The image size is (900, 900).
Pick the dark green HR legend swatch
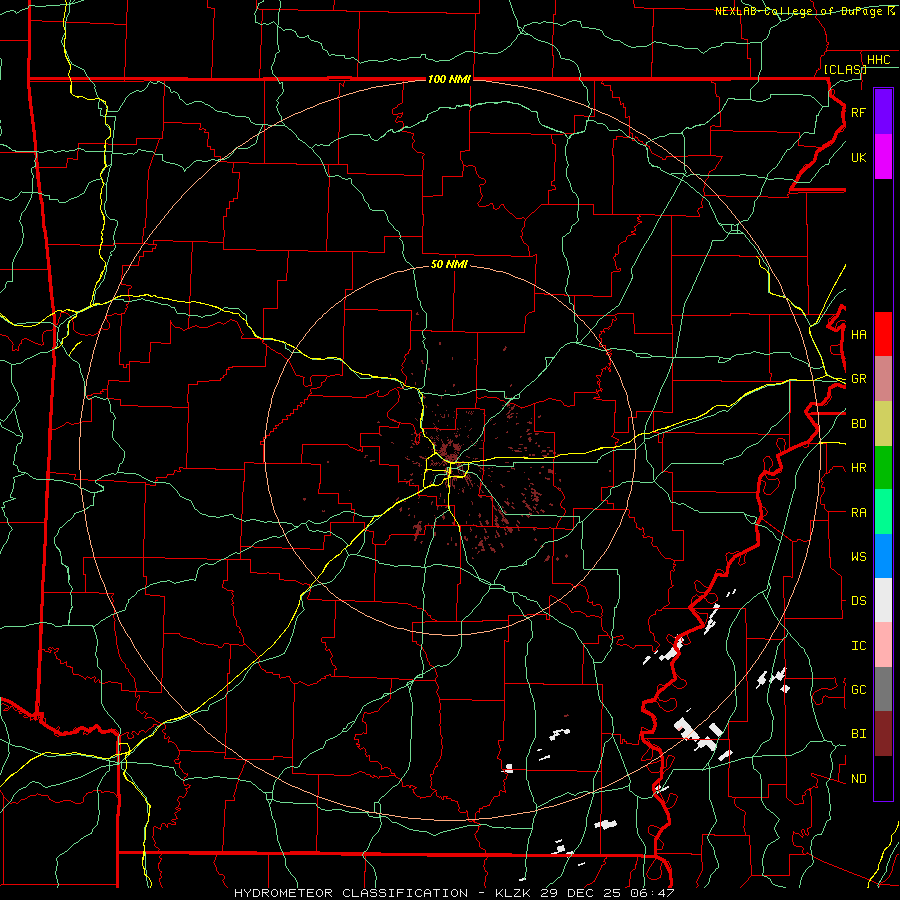click(883, 468)
